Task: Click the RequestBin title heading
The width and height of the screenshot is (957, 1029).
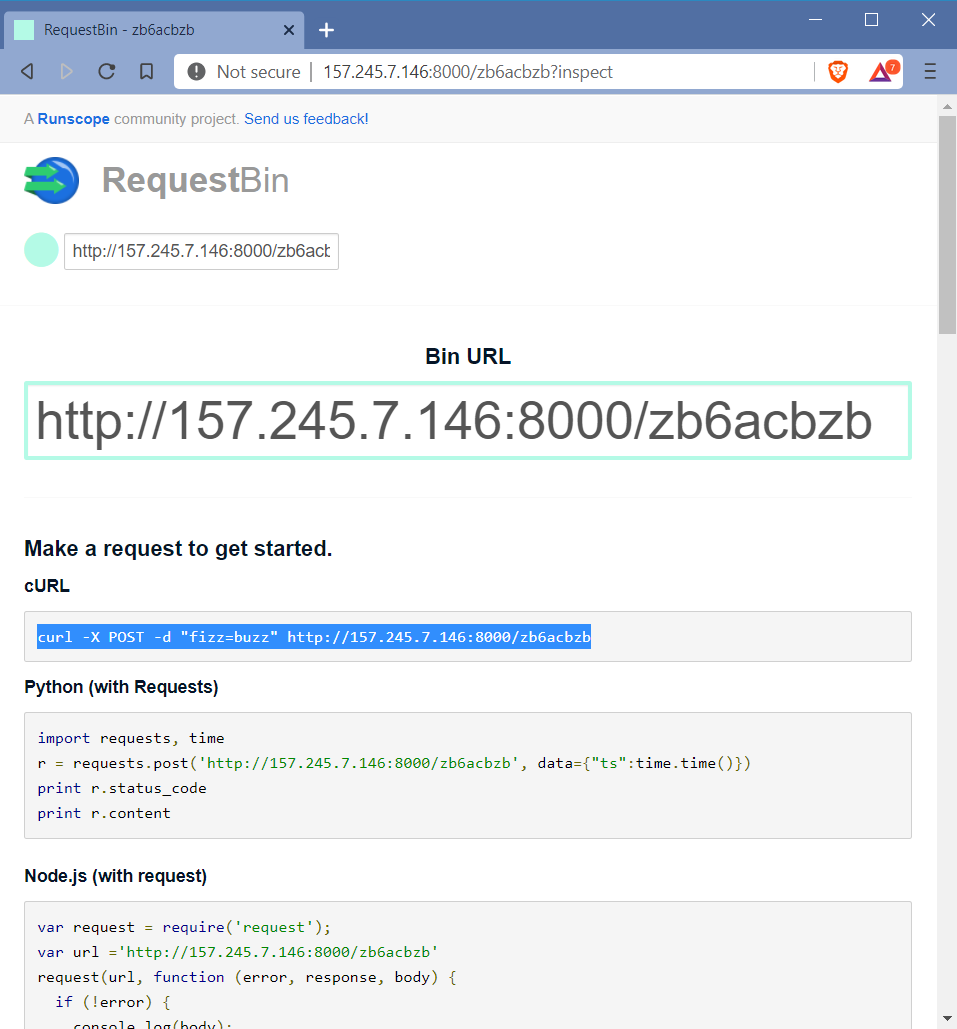Action: click(x=195, y=180)
